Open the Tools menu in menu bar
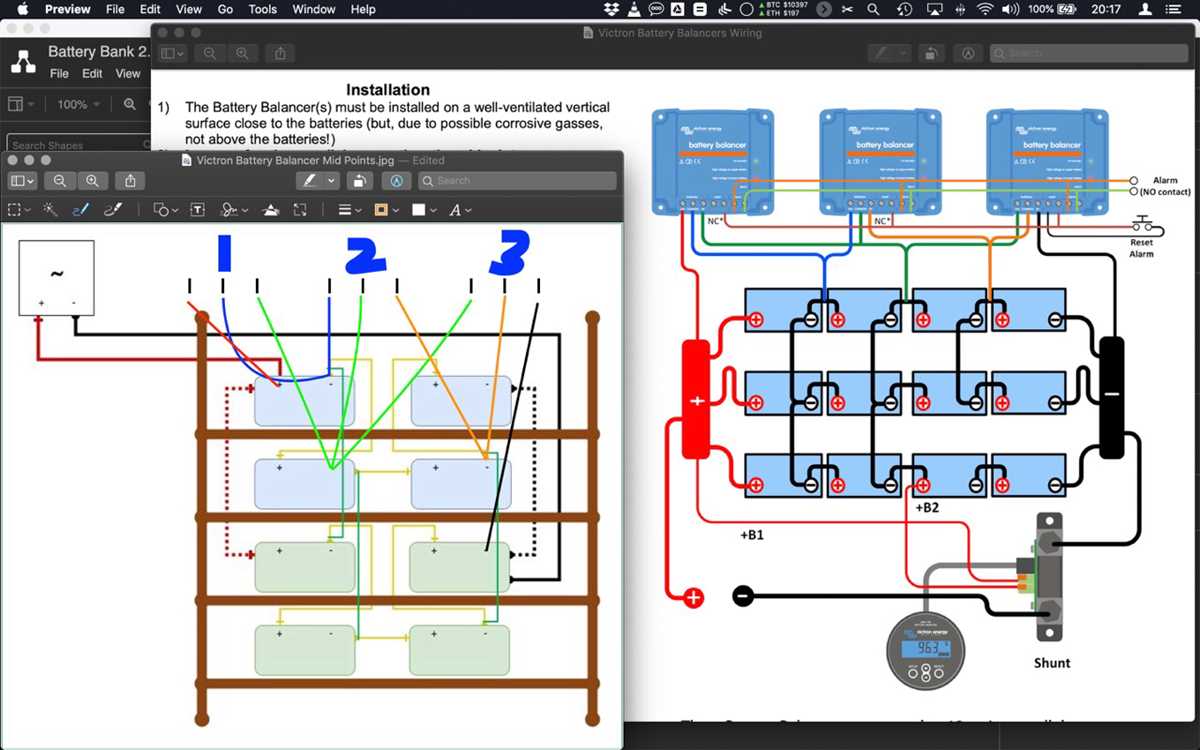1200x750 pixels. coord(262,9)
